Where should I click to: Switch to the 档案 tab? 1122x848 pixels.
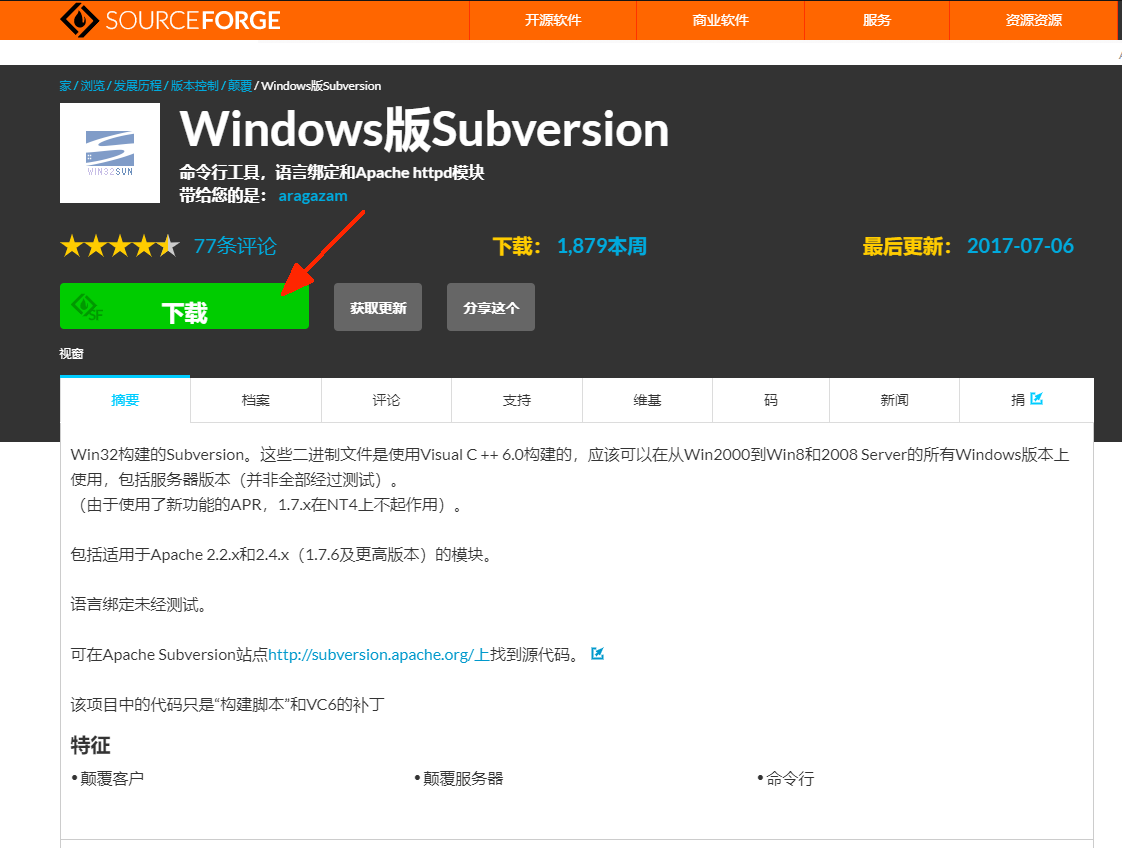click(255, 400)
